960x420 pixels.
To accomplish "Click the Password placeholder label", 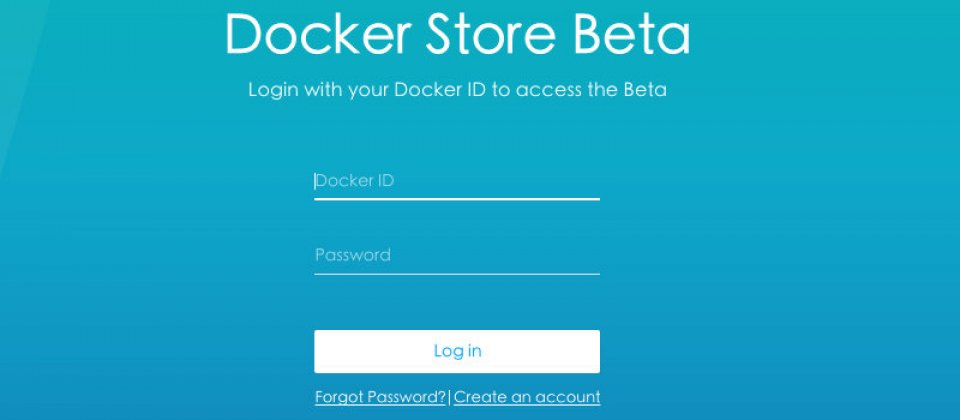I will [353, 255].
